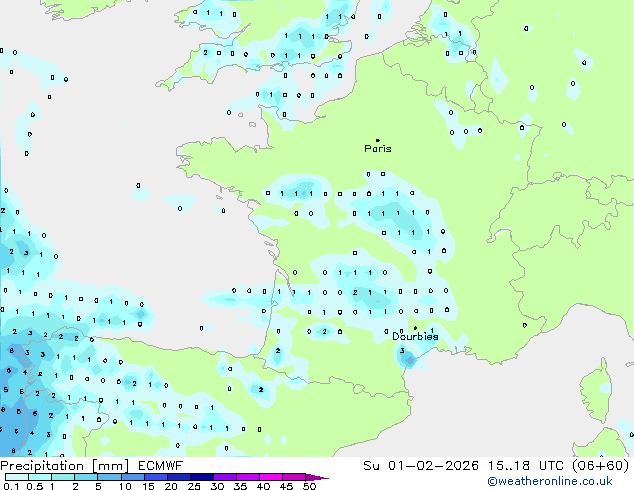Click the legend value 45
Screen dimensions: 634x490
(x=286, y=486)
